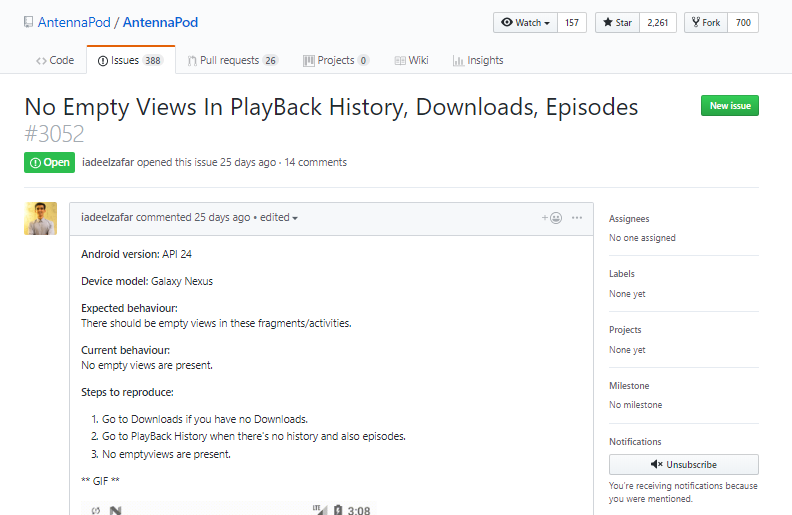Toggle Unsubscribe from notifications

683,464
